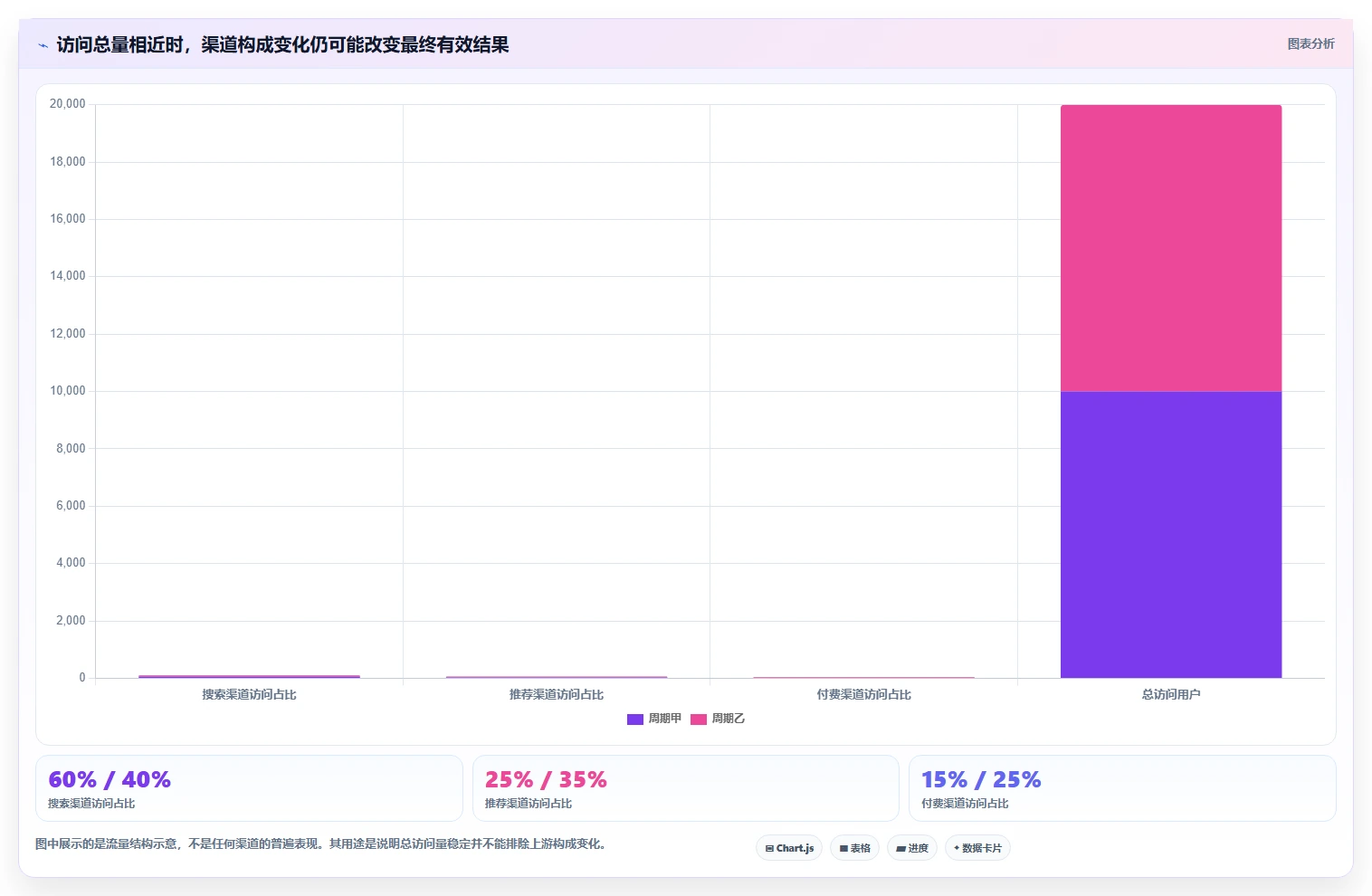Click the thin 搜索渠道访问占比 bar
Image resolution: width=1372 pixels, height=896 pixels.
[249, 676]
